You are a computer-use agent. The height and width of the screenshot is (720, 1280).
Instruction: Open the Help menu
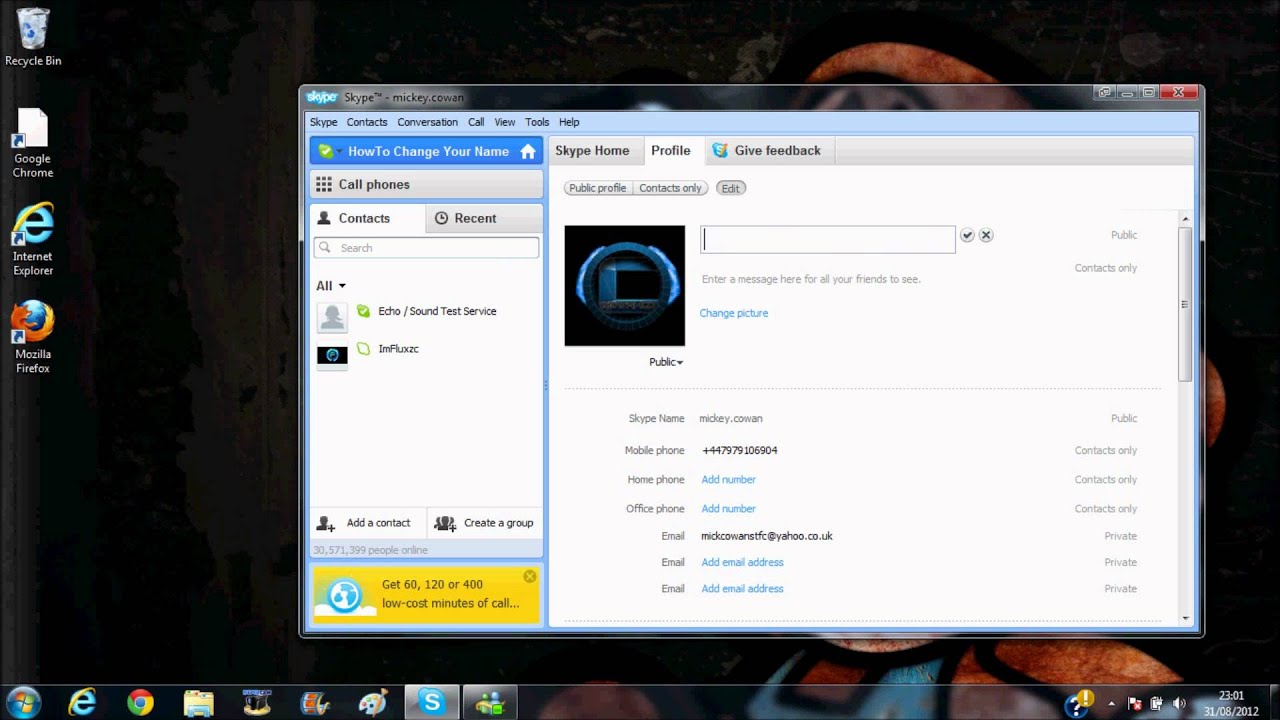pyautogui.click(x=569, y=122)
